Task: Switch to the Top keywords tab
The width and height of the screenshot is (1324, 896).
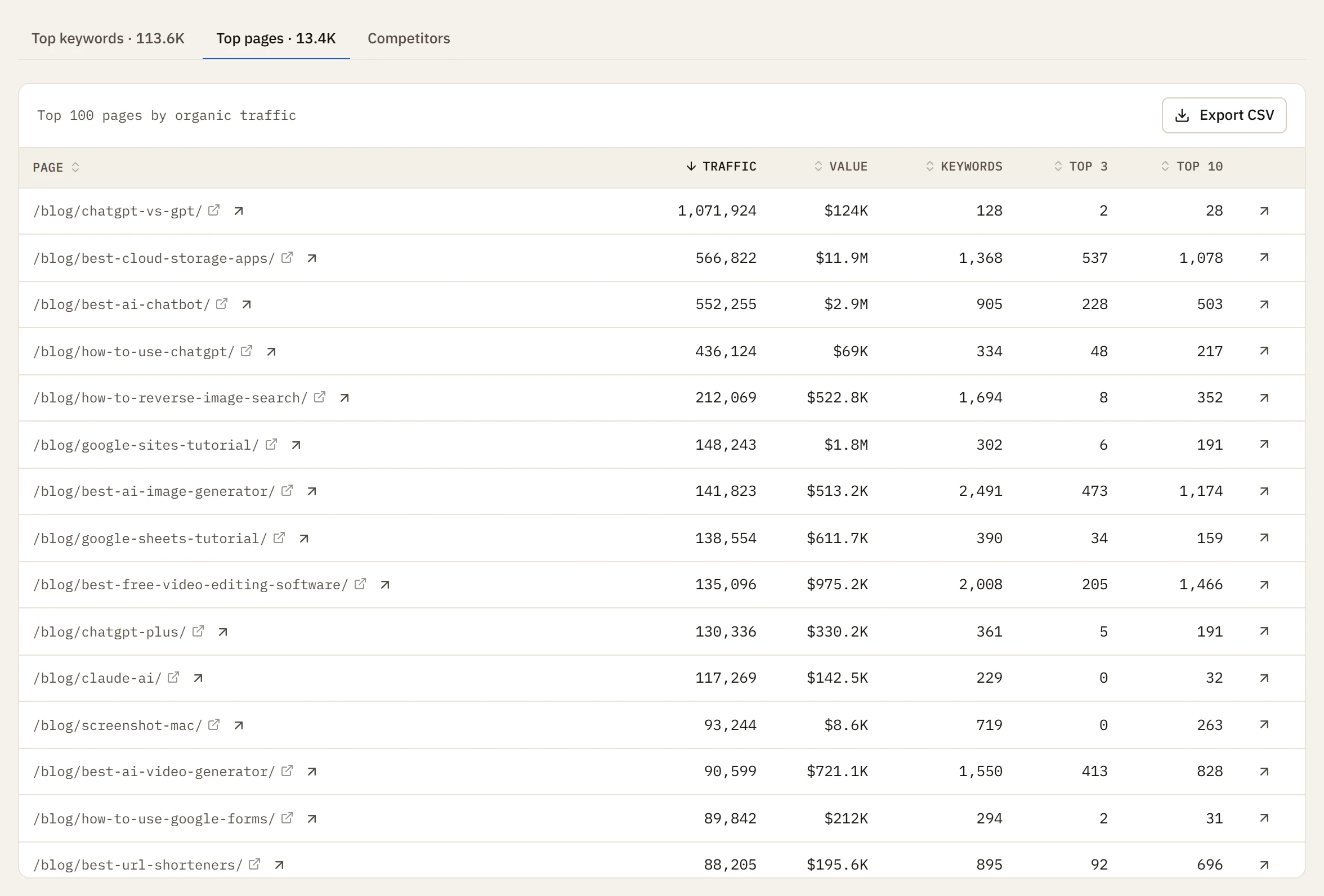Action: (108, 38)
